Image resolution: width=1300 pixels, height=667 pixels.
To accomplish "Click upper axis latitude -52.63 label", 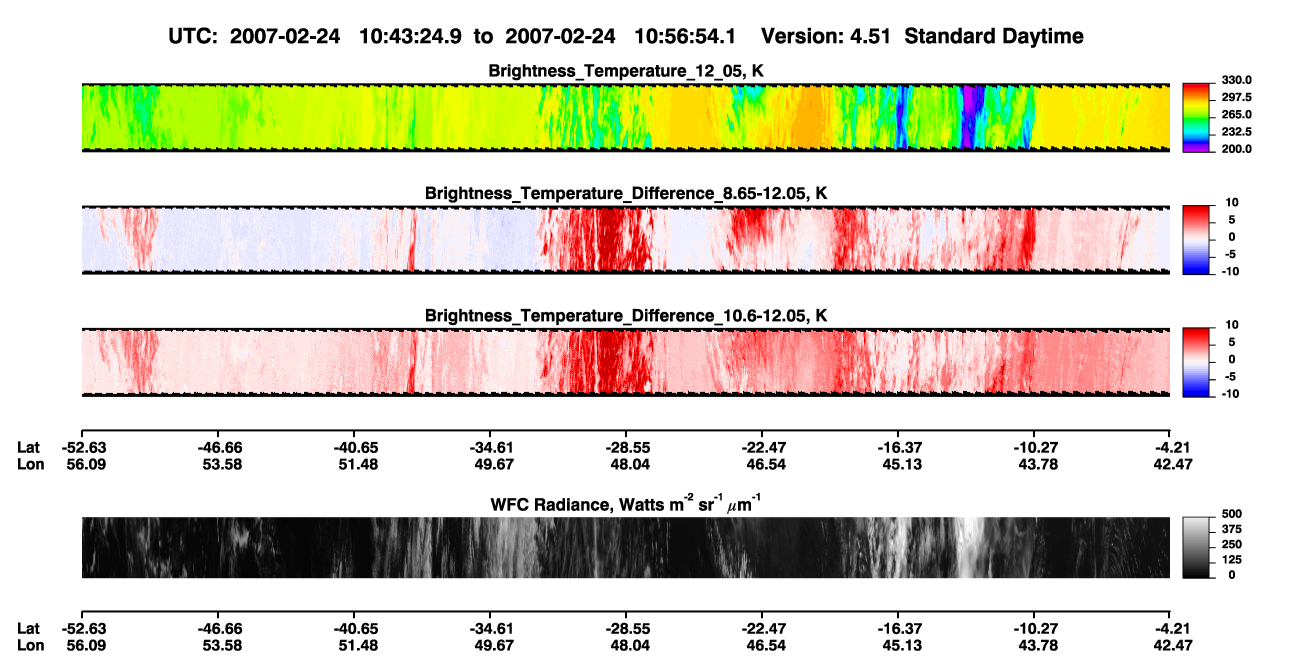I will tap(83, 447).
